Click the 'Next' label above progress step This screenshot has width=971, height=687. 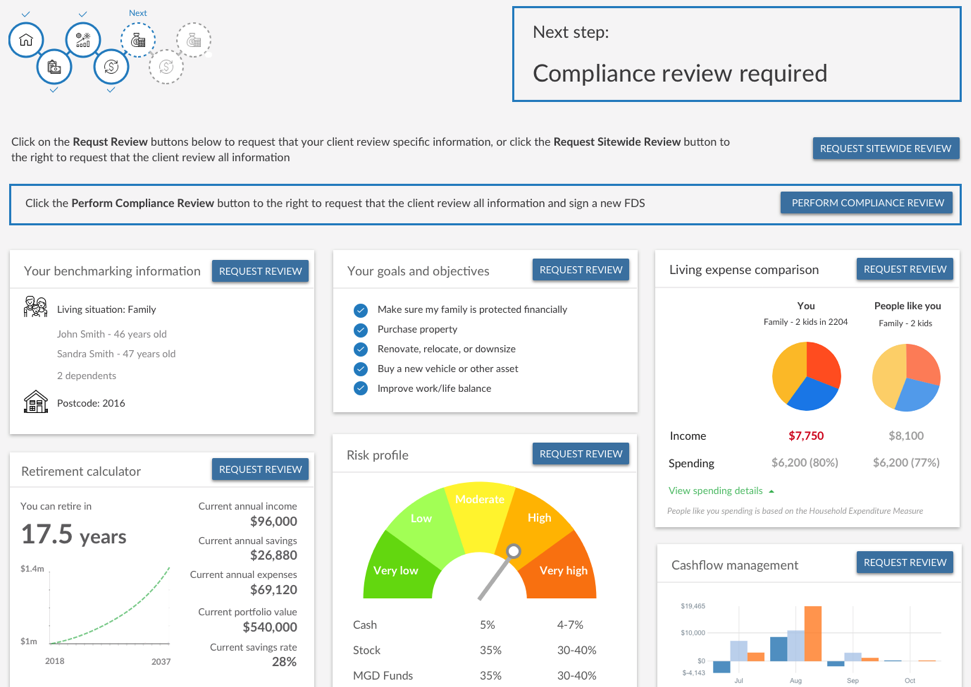coord(137,13)
